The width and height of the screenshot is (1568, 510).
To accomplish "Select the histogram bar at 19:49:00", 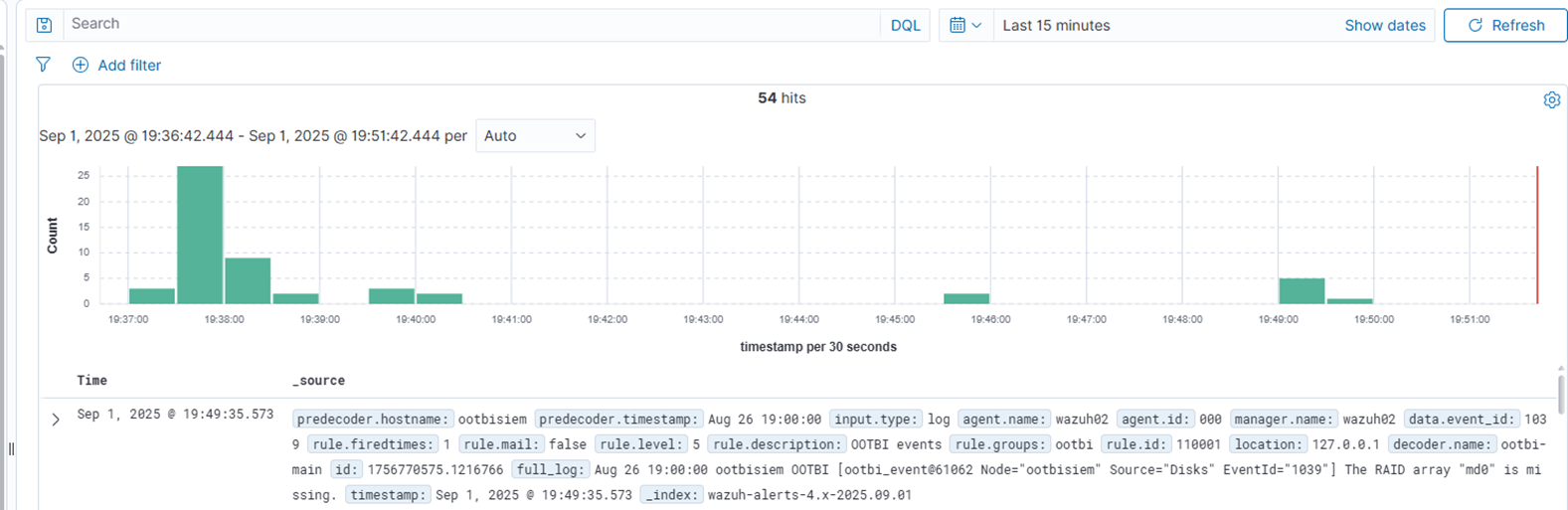I will 1301,291.
